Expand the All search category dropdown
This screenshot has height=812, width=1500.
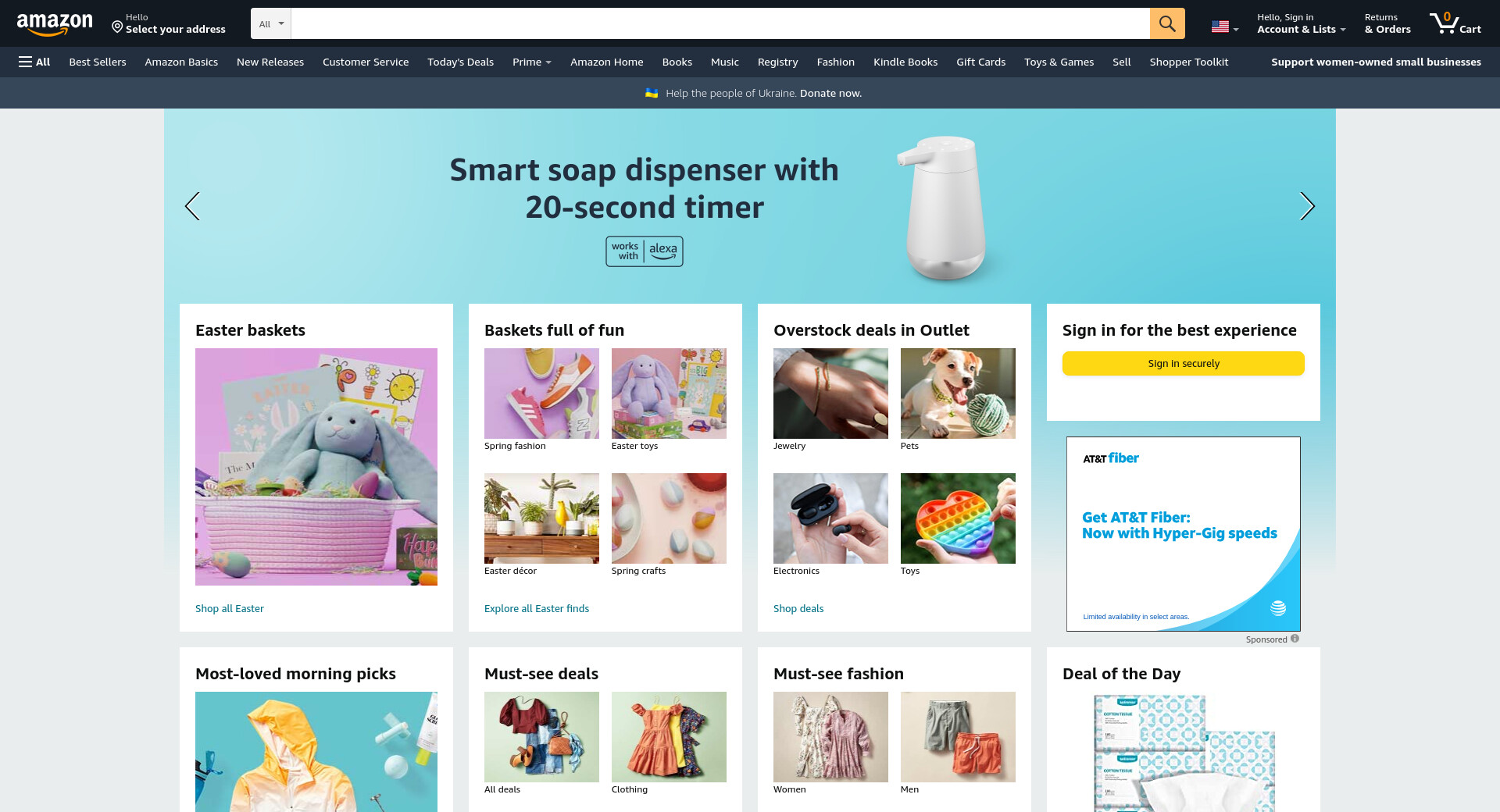pos(271,23)
